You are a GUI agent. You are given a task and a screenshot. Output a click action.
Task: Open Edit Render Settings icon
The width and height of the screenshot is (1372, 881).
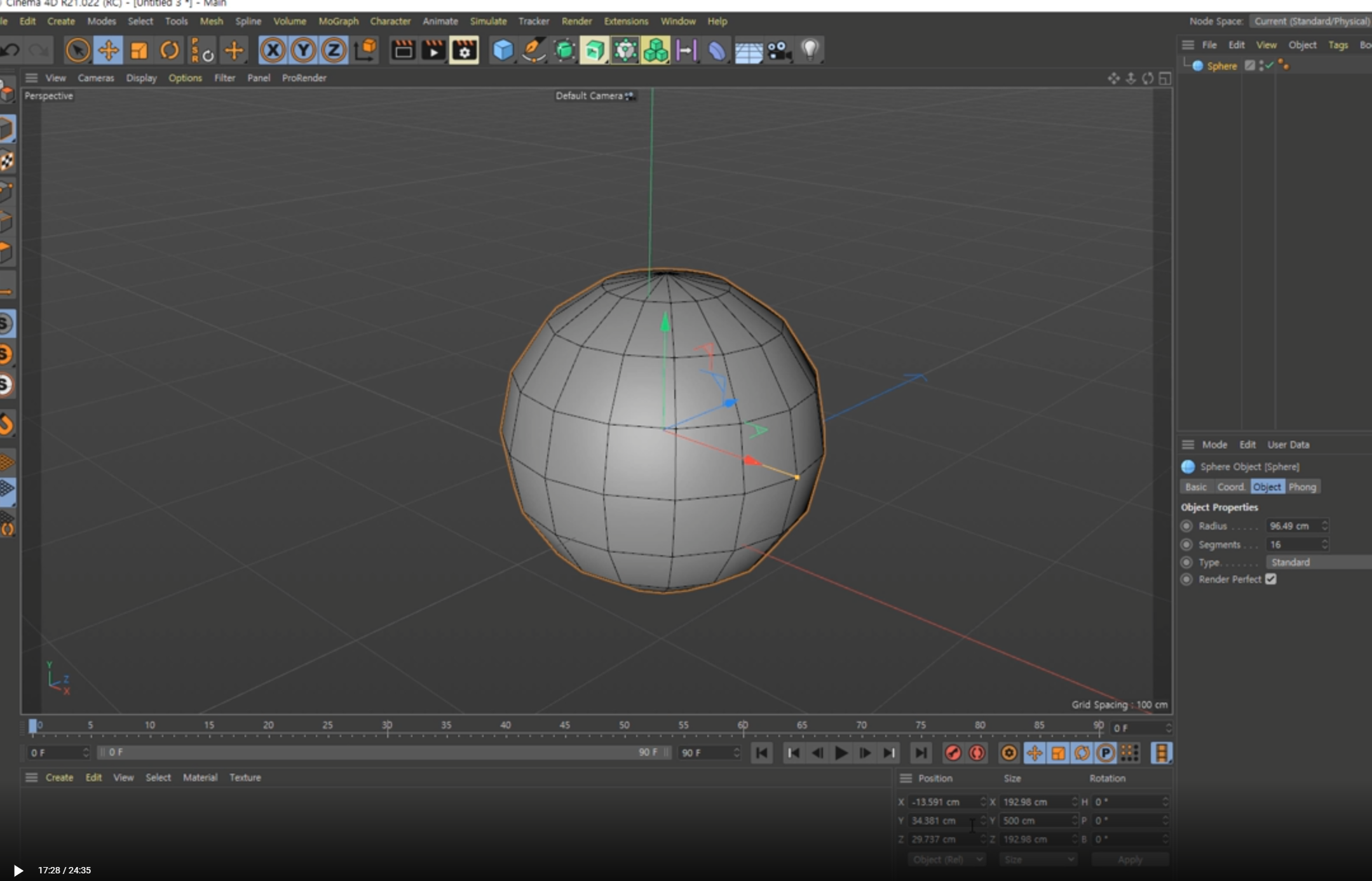click(x=464, y=50)
